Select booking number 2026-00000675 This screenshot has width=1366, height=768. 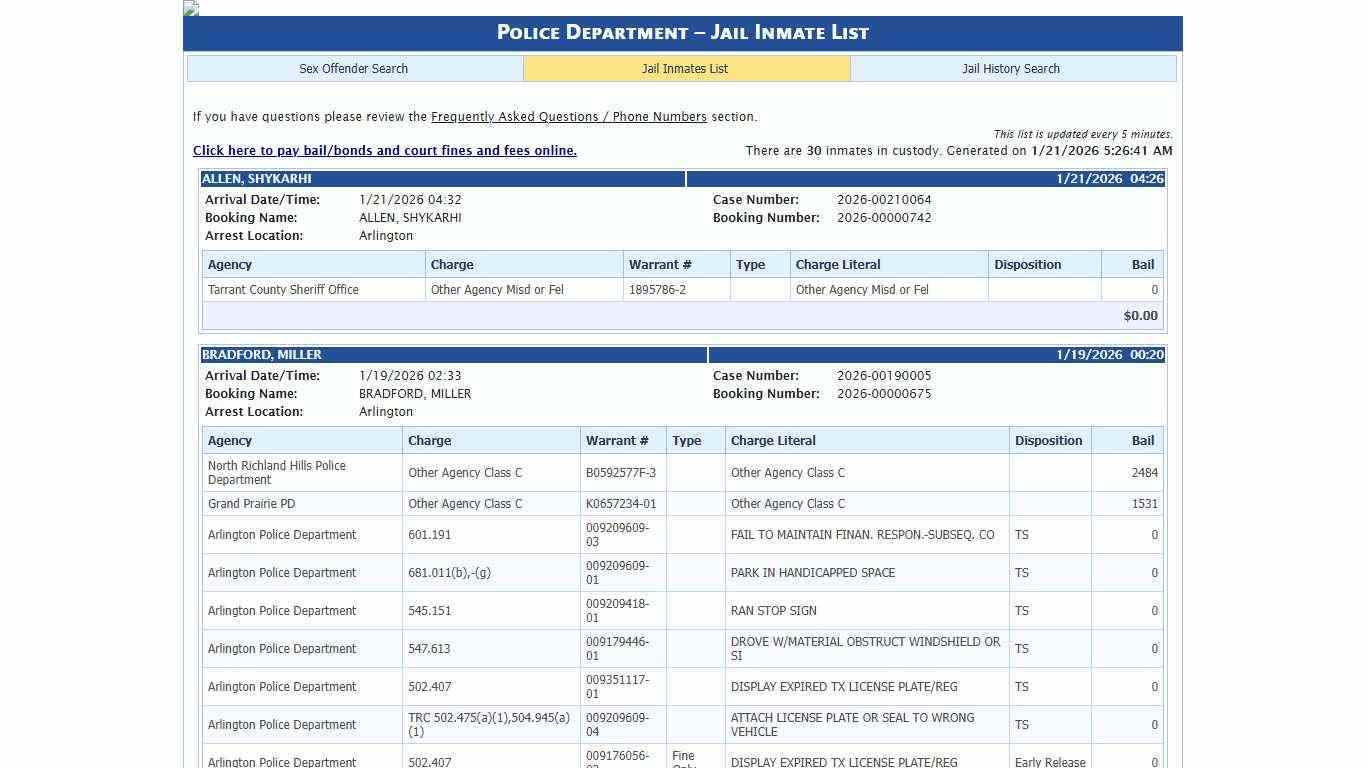[x=884, y=394]
